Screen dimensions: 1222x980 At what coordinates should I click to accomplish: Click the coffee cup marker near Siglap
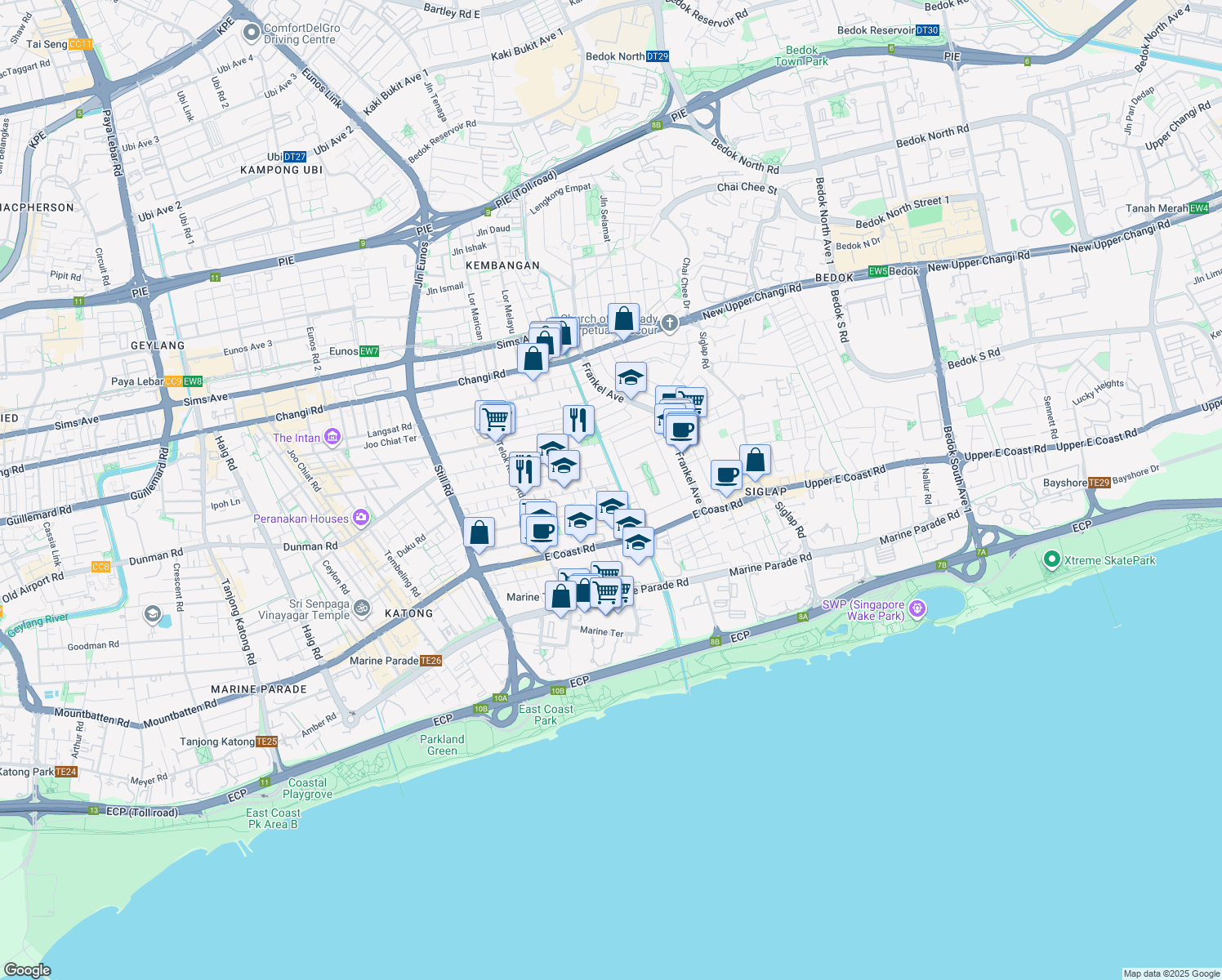pyautogui.click(x=725, y=475)
